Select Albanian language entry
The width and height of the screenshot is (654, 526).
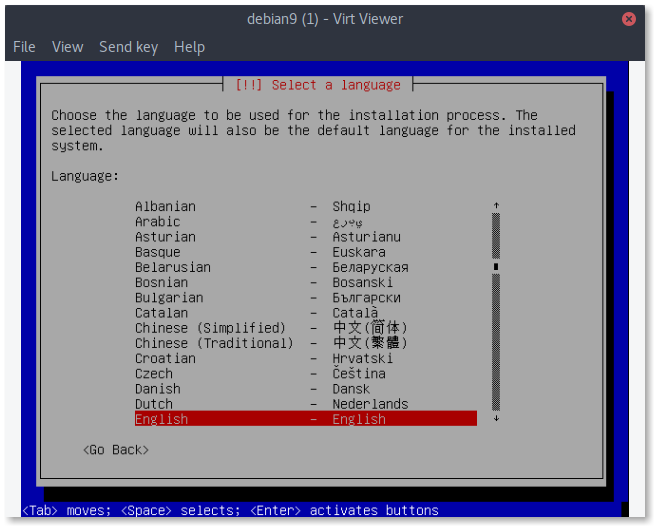[x=306, y=206]
